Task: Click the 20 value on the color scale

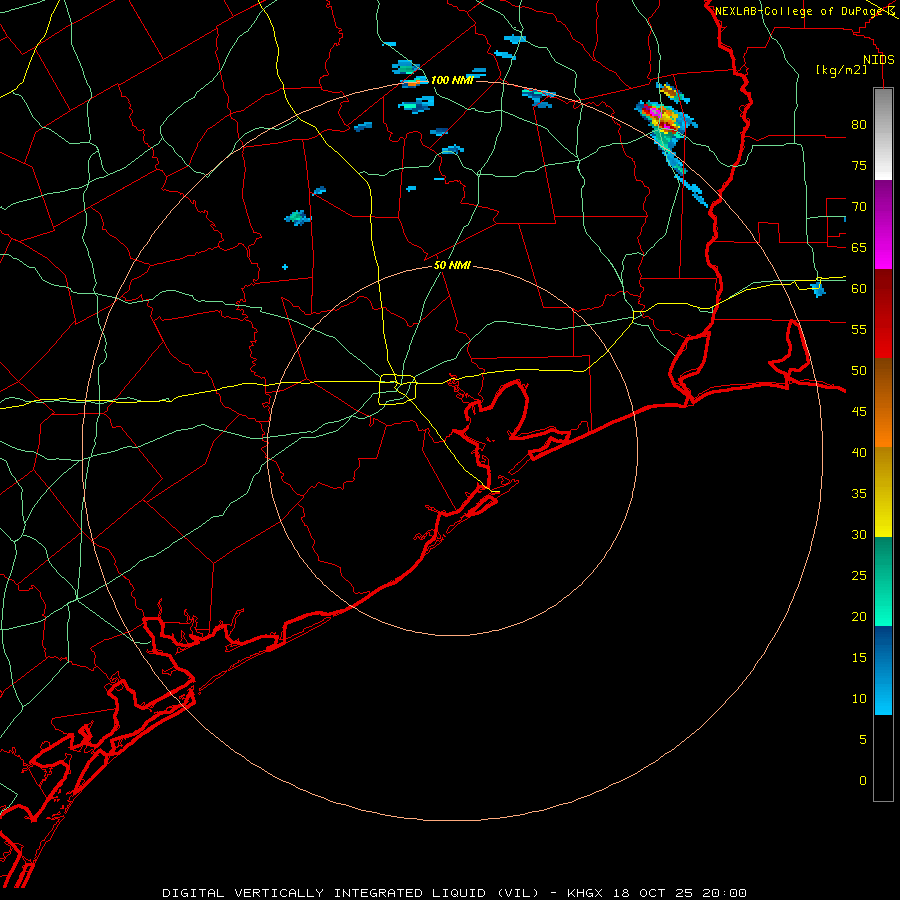Action: (x=859, y=616)
